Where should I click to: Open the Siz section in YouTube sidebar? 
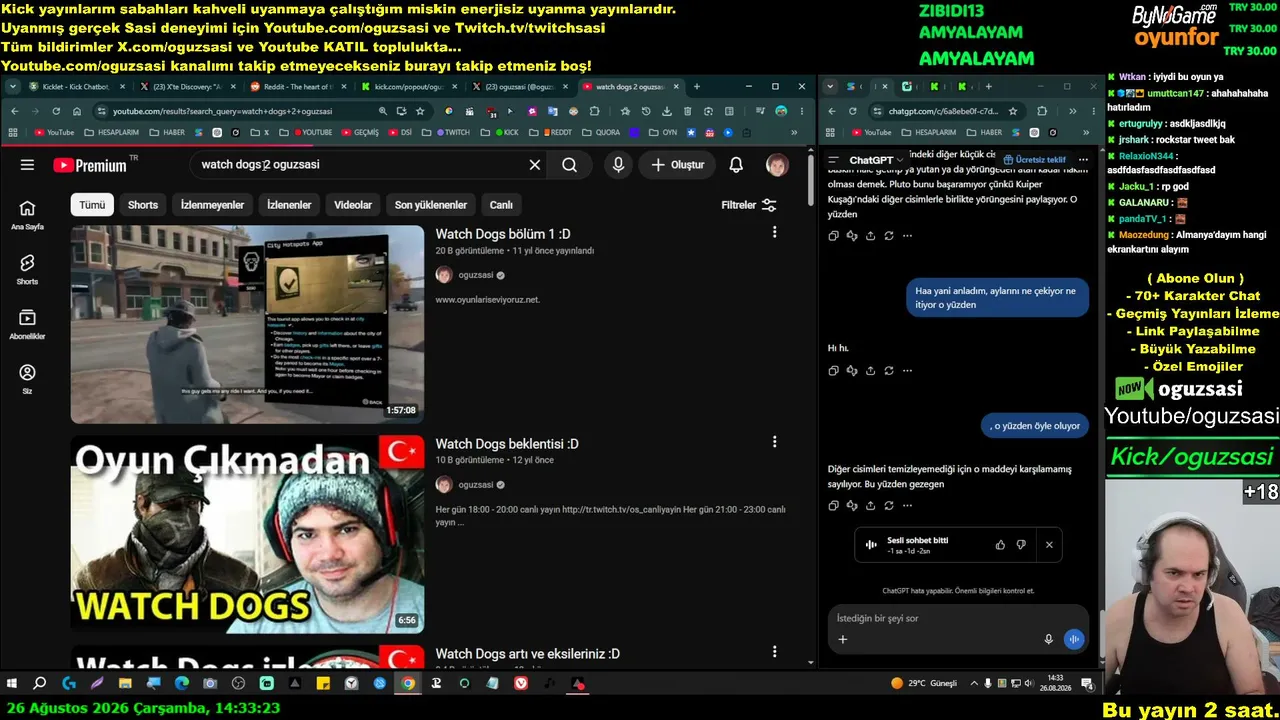[27, 379]
